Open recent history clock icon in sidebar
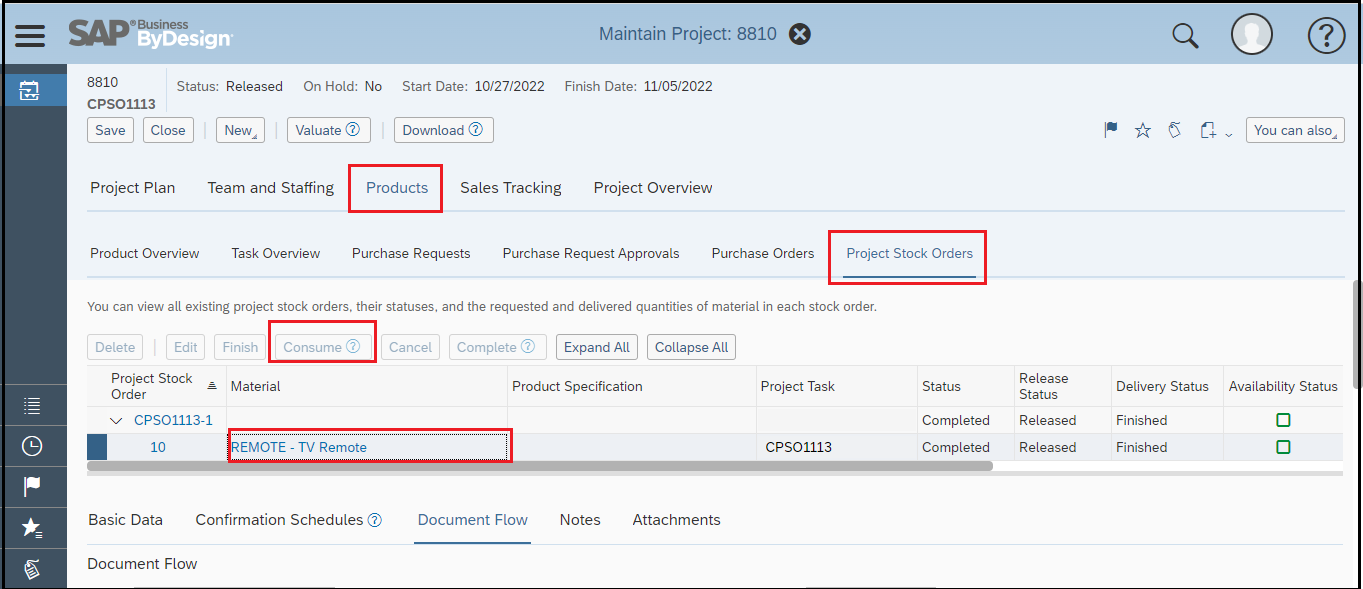This screenshot has width=1363, height=589. (32, 446)
